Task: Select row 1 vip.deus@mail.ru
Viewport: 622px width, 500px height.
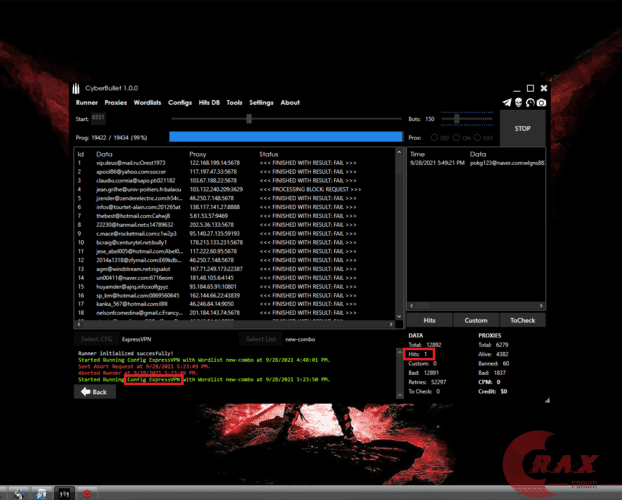Action: pyautogui.click(x=236, y=163)
